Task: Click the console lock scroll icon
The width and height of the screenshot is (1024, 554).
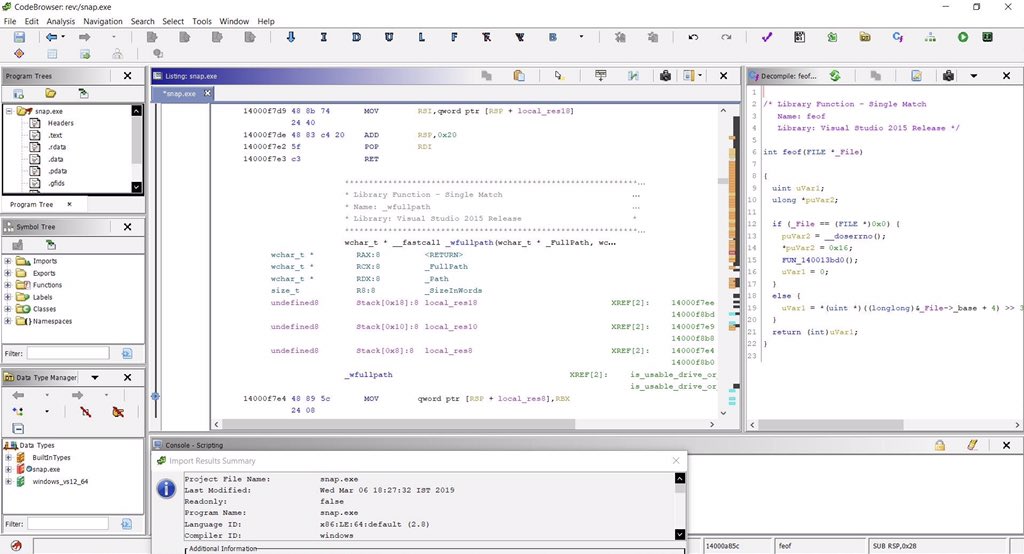Action: 939,445
